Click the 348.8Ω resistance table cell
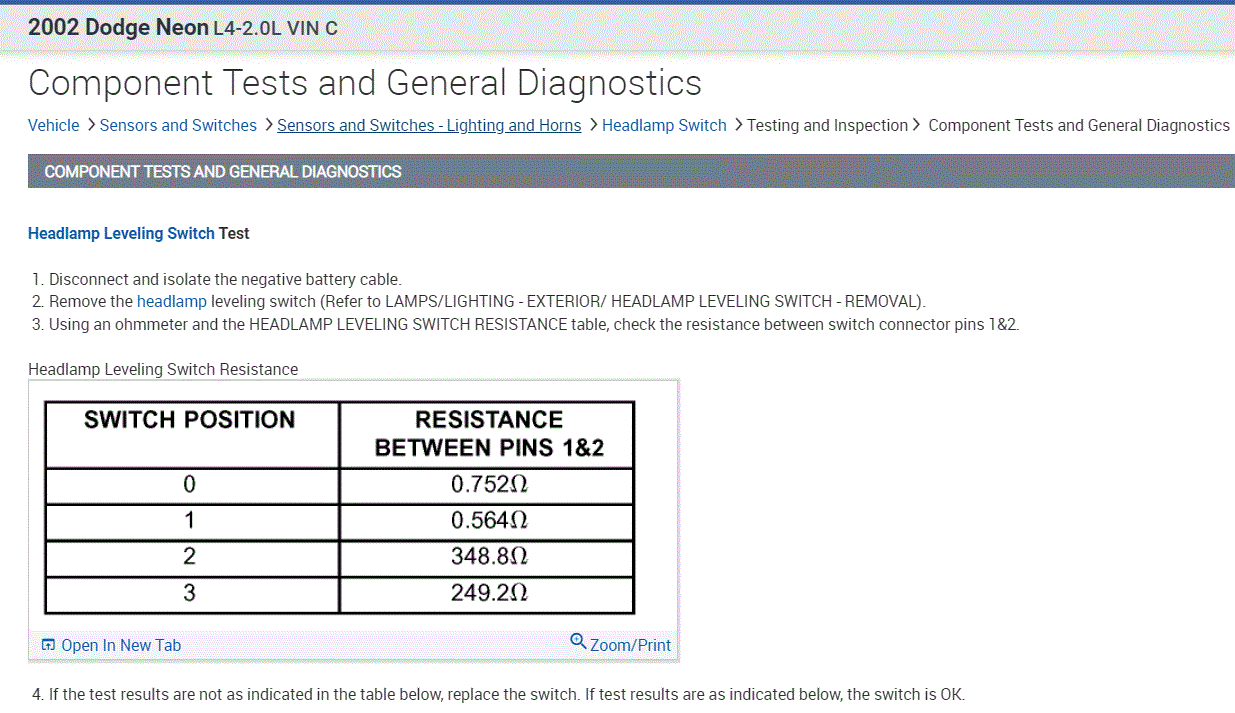This screenshot has height=713, width=1235. 488,557
